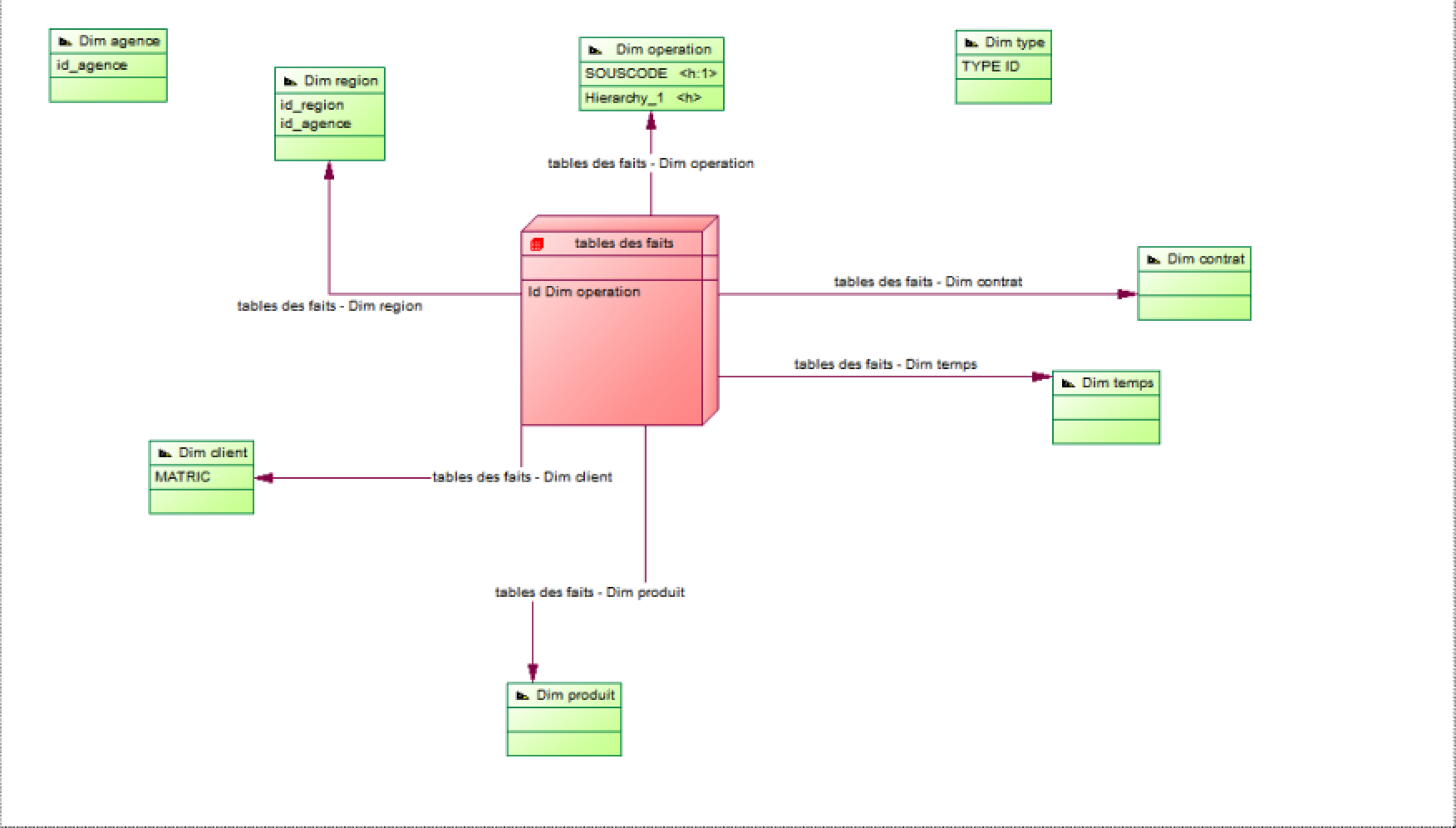1456x828 pixels.
Task: Click the arrowhead pointing into Dim operation
Action: [652, 121]
